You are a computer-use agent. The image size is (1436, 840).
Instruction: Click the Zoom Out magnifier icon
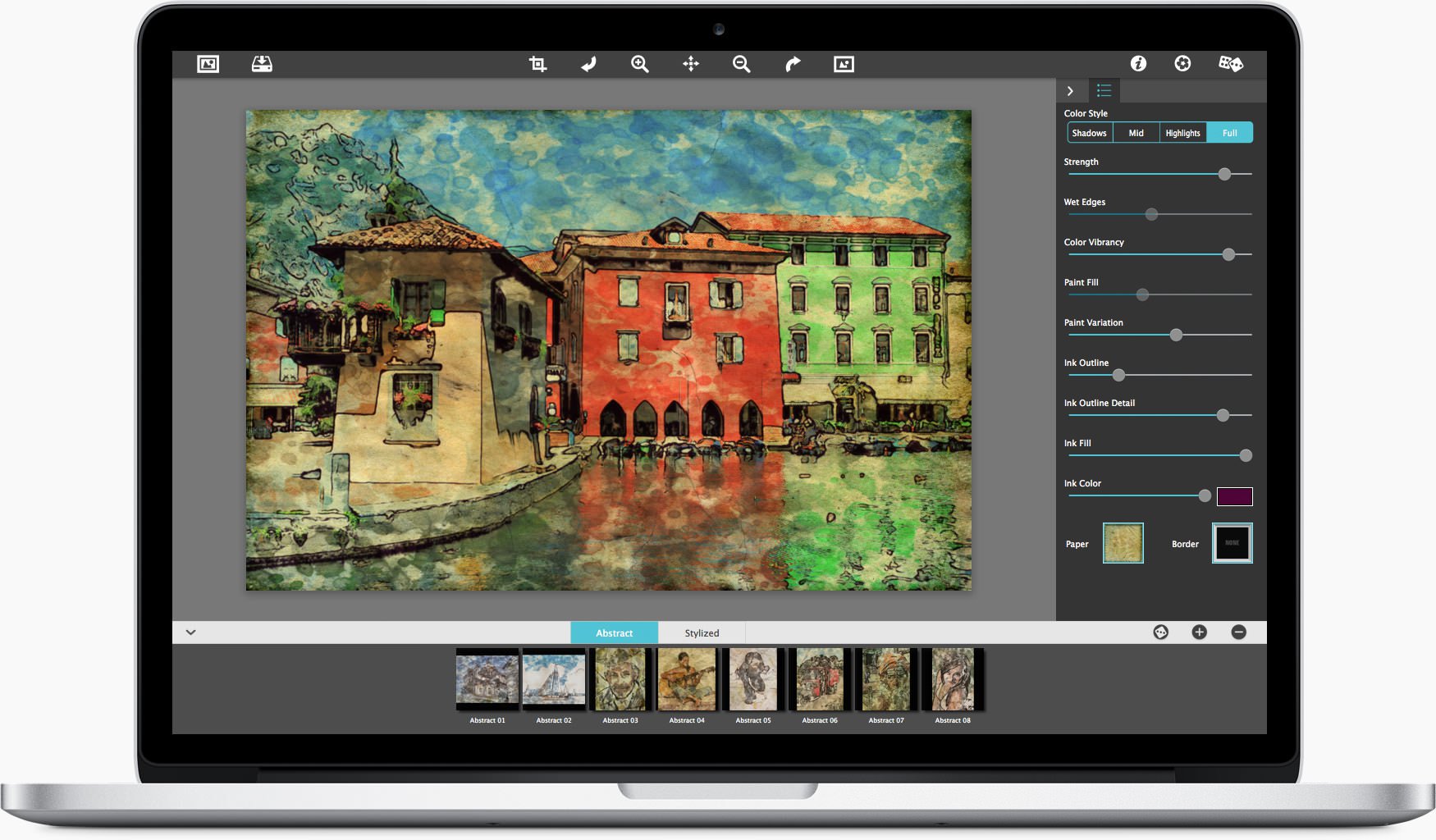click(x=741, y=63)
